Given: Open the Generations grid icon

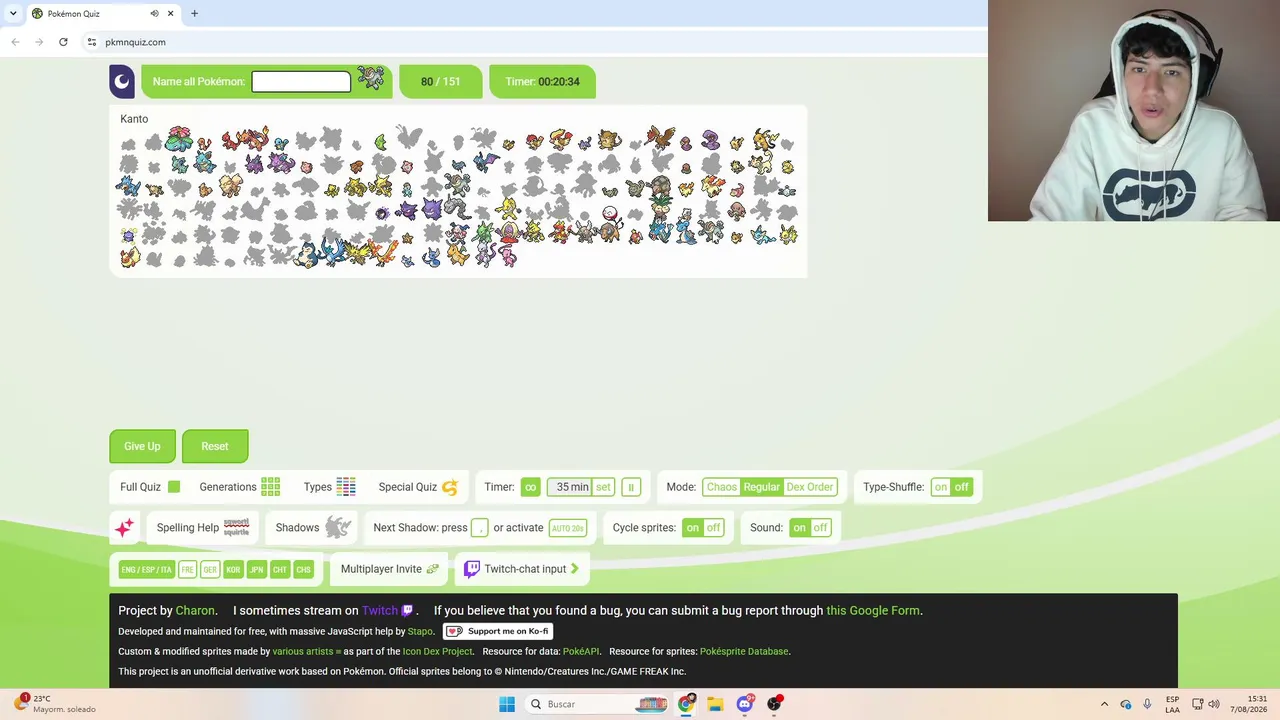Looking at the screenshot, I should pyautogui.click(x=271, y=487).
